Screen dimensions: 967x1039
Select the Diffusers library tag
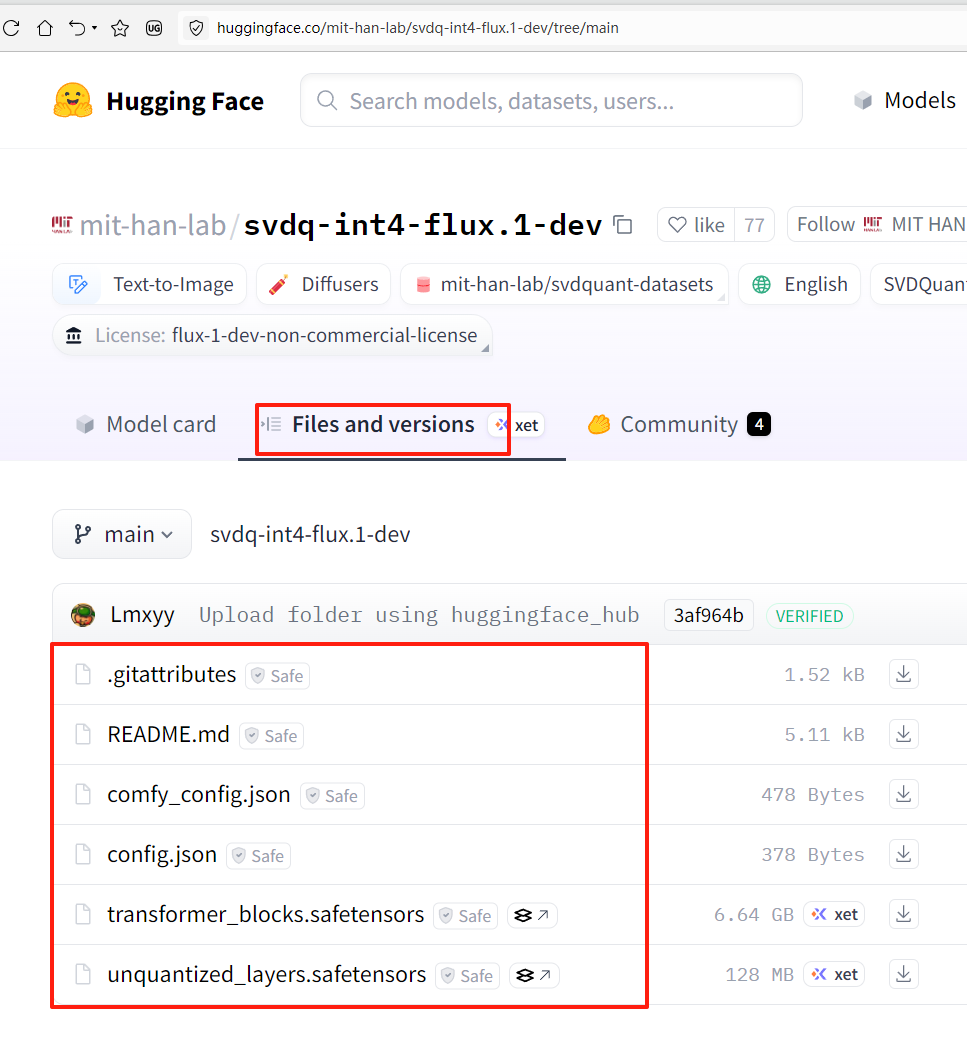tap(323, 284)
